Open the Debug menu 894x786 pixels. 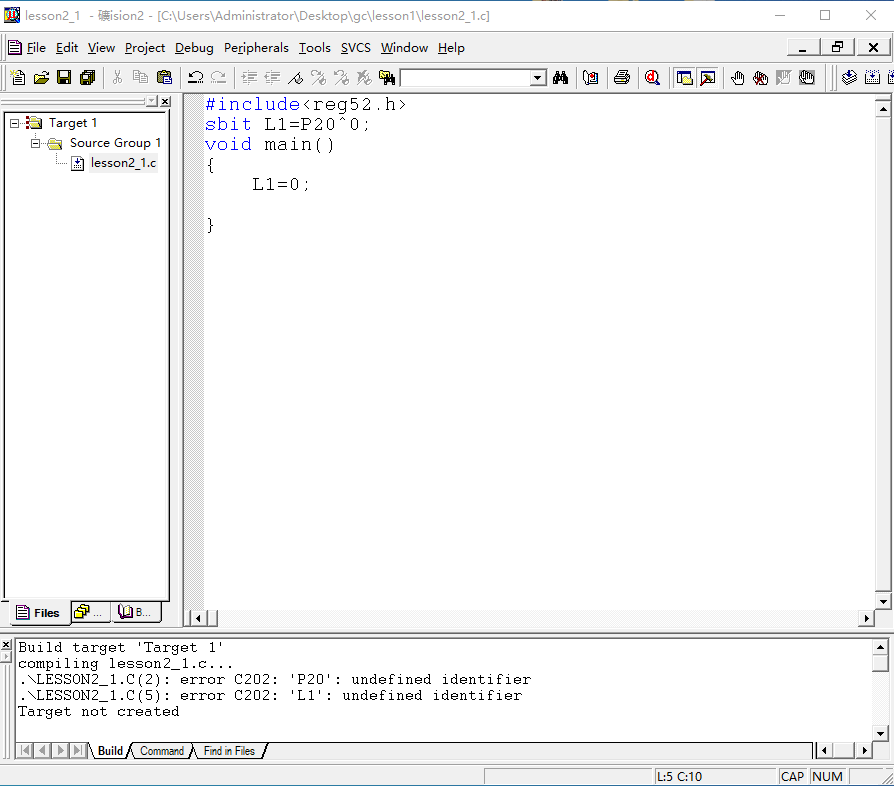(194, 48)
